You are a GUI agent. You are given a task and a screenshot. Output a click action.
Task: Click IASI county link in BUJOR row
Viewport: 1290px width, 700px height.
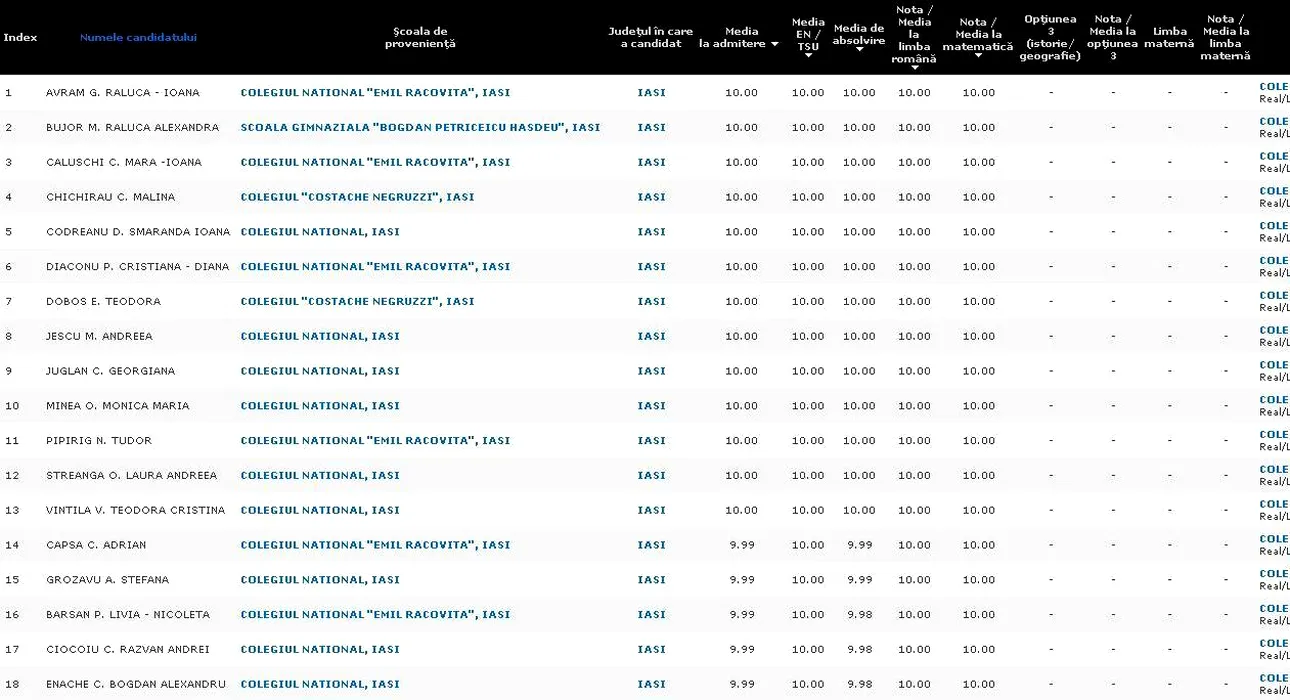[x=651, y=128]
